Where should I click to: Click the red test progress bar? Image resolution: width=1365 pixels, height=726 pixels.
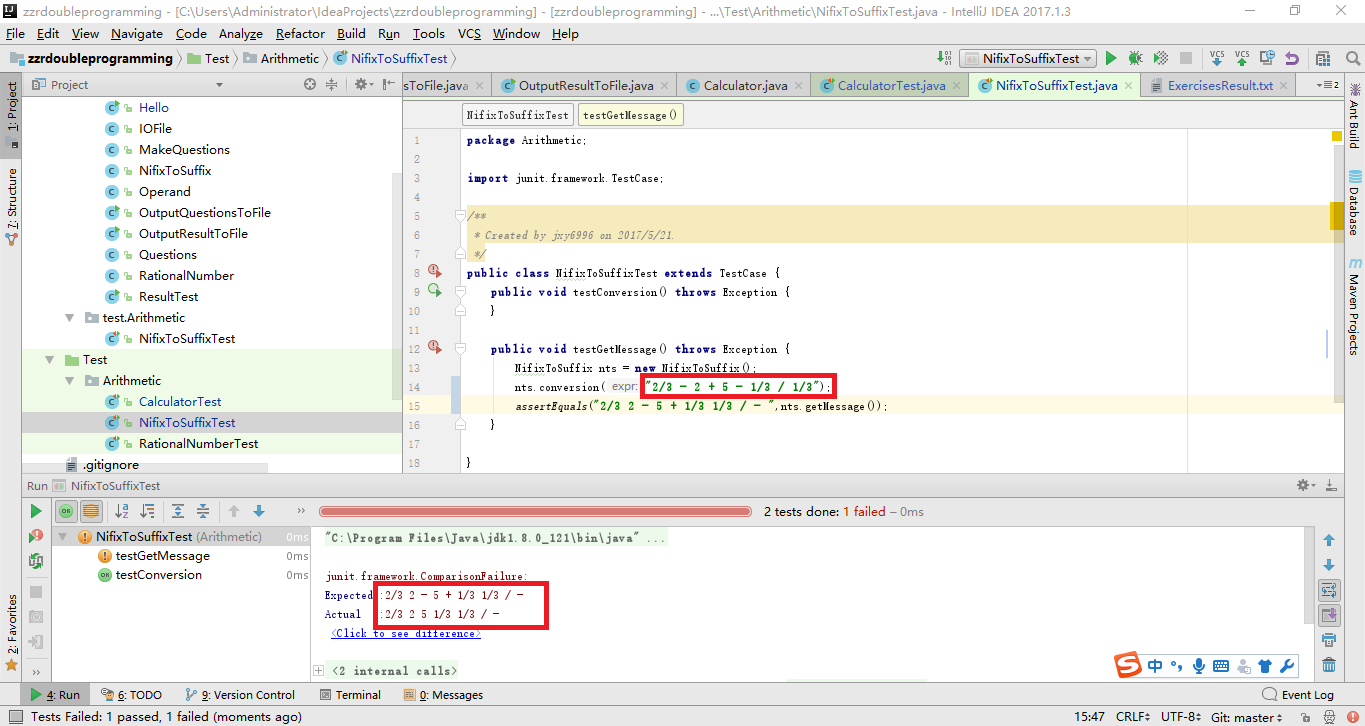pyautogui.click(x=535, y=511)
